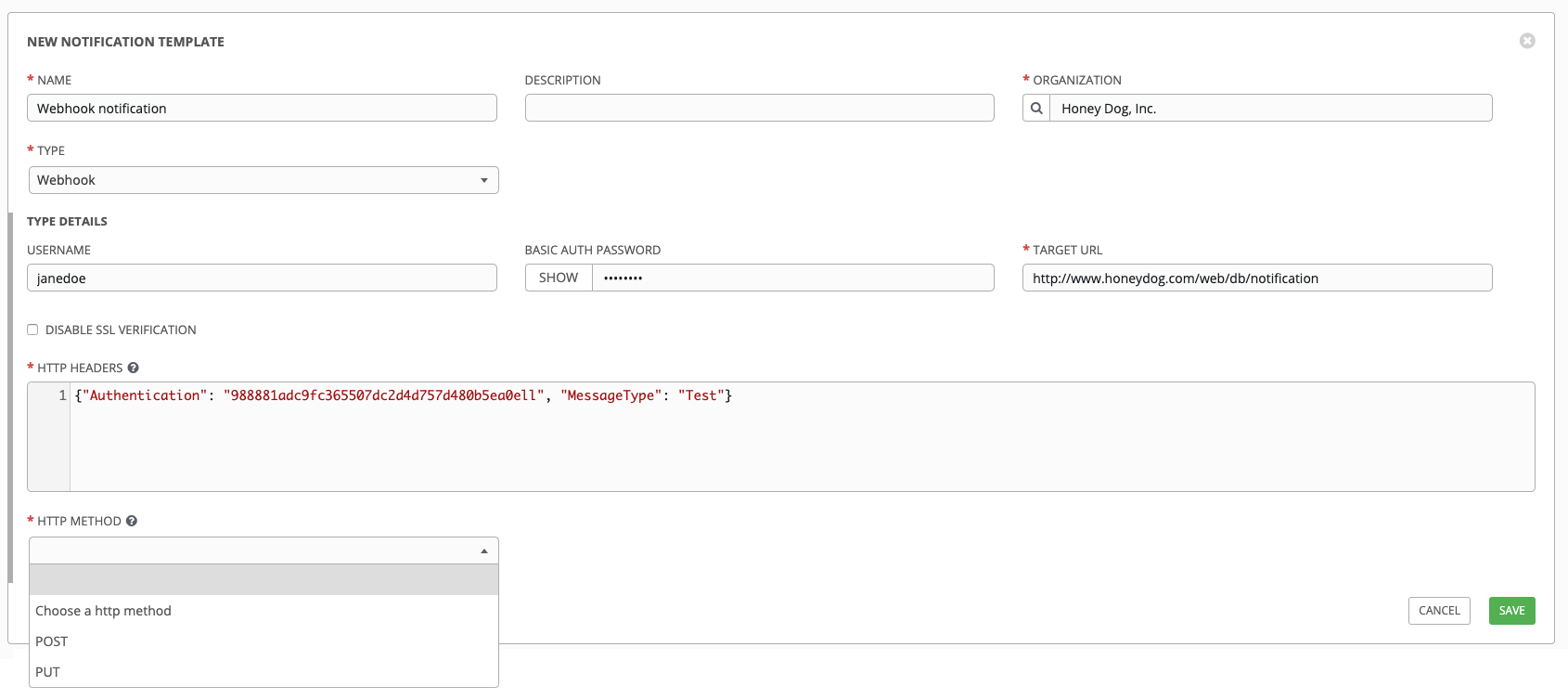Close the New Notification Template form

(x=1526, y=41)
